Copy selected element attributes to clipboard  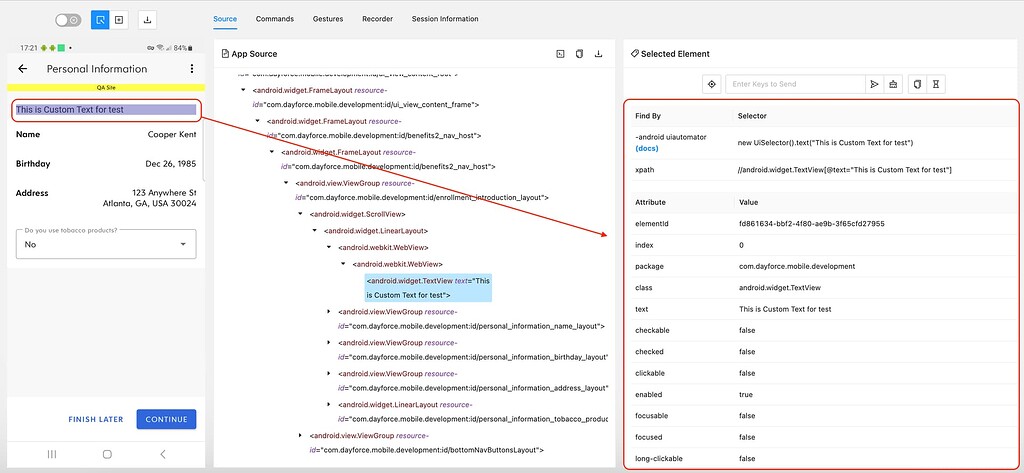click(918, 84)
